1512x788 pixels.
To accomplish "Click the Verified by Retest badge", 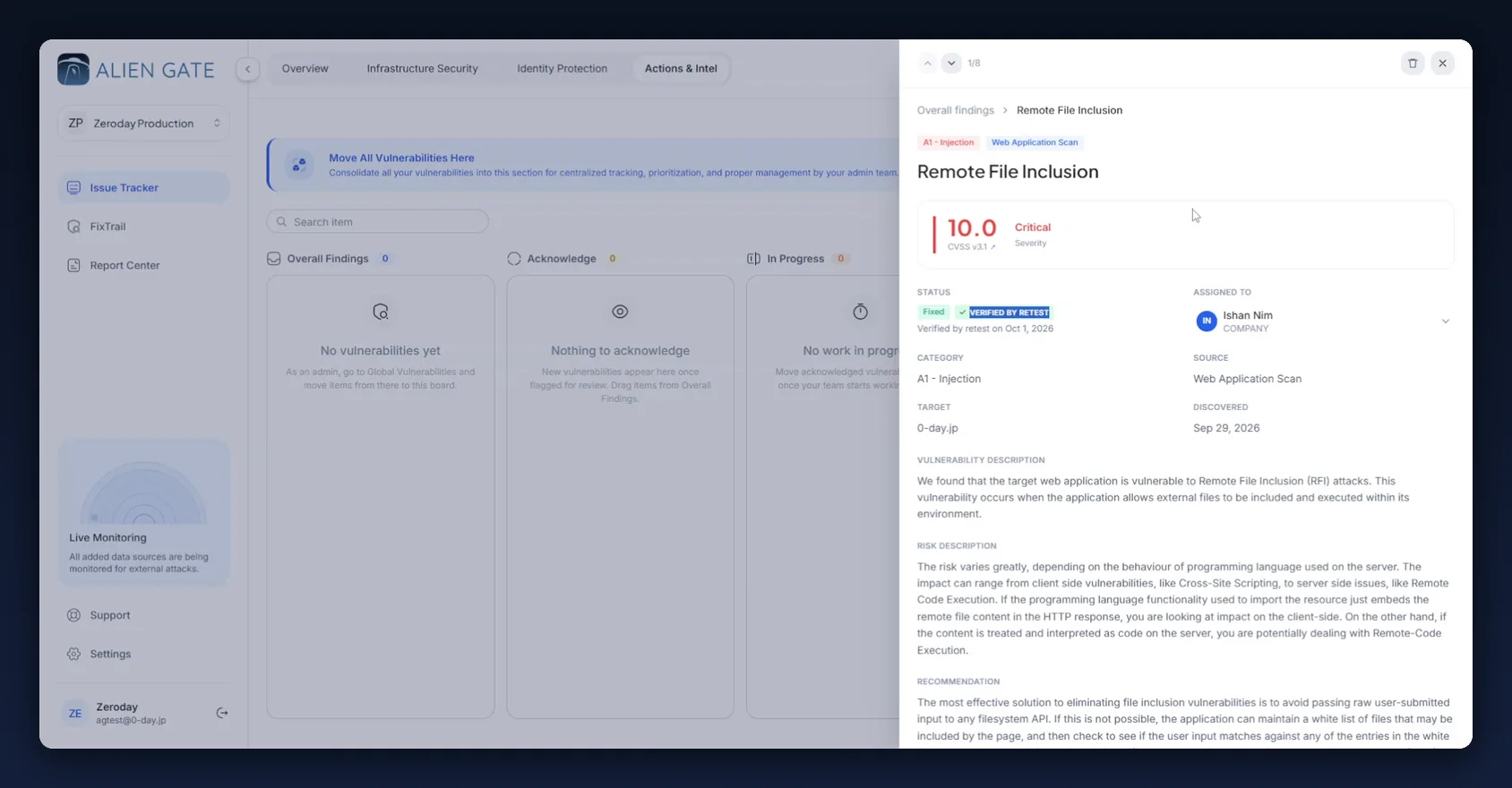I will pos(1002,312).
